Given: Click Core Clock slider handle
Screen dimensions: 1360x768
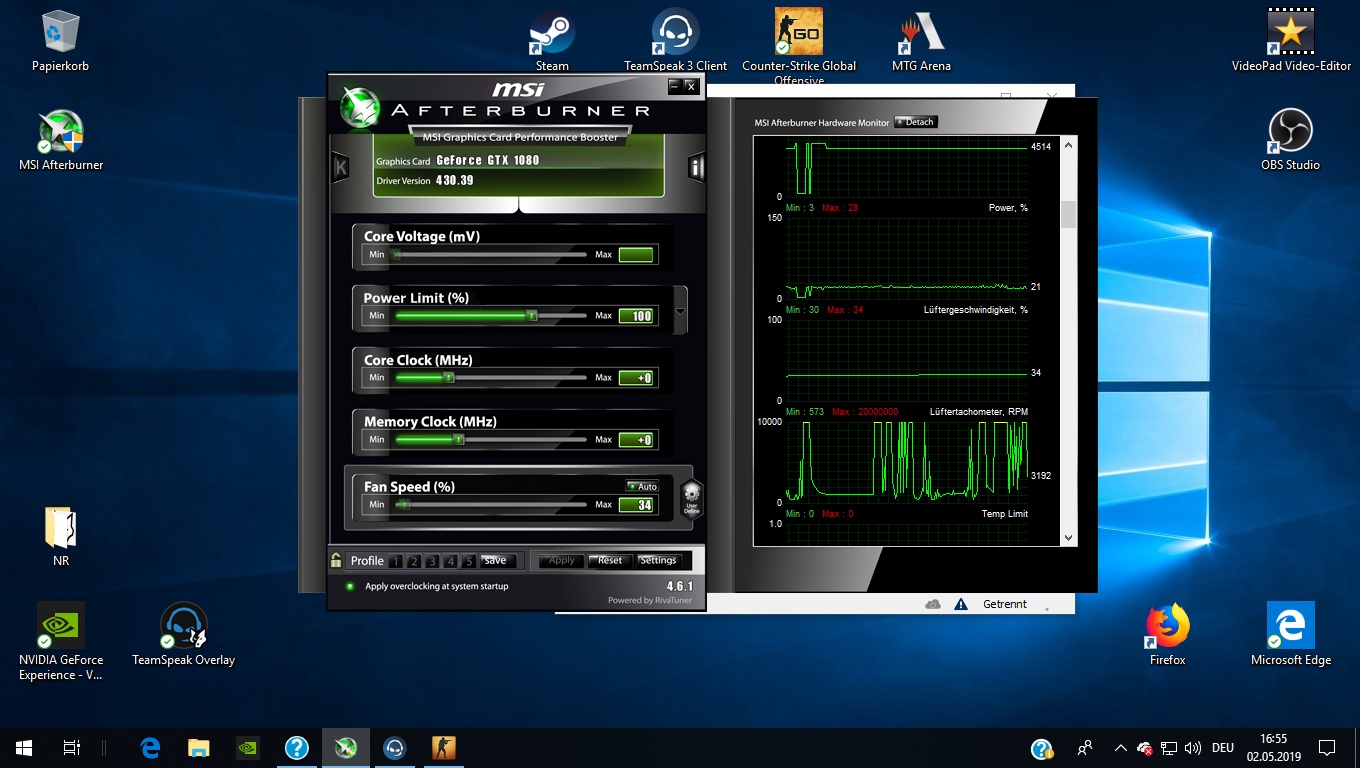Looking at the screenshot, I should 449,378.
